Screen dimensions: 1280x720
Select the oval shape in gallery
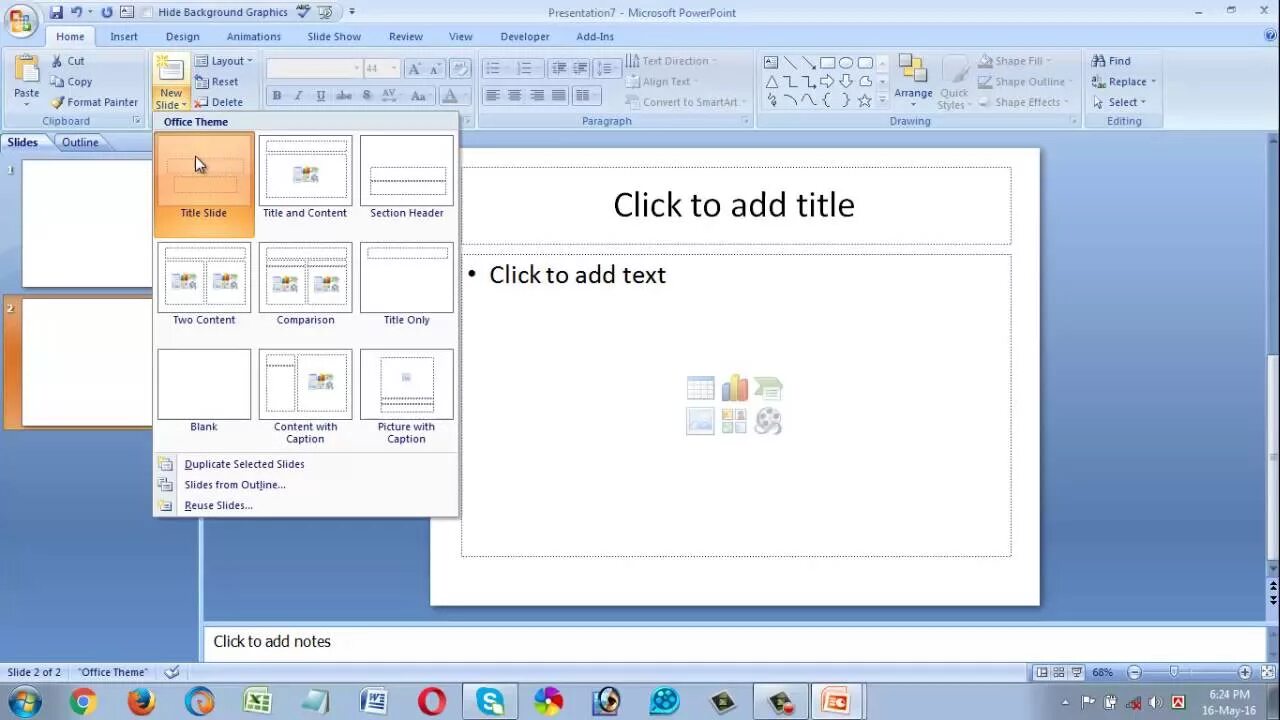coord(846,62)
